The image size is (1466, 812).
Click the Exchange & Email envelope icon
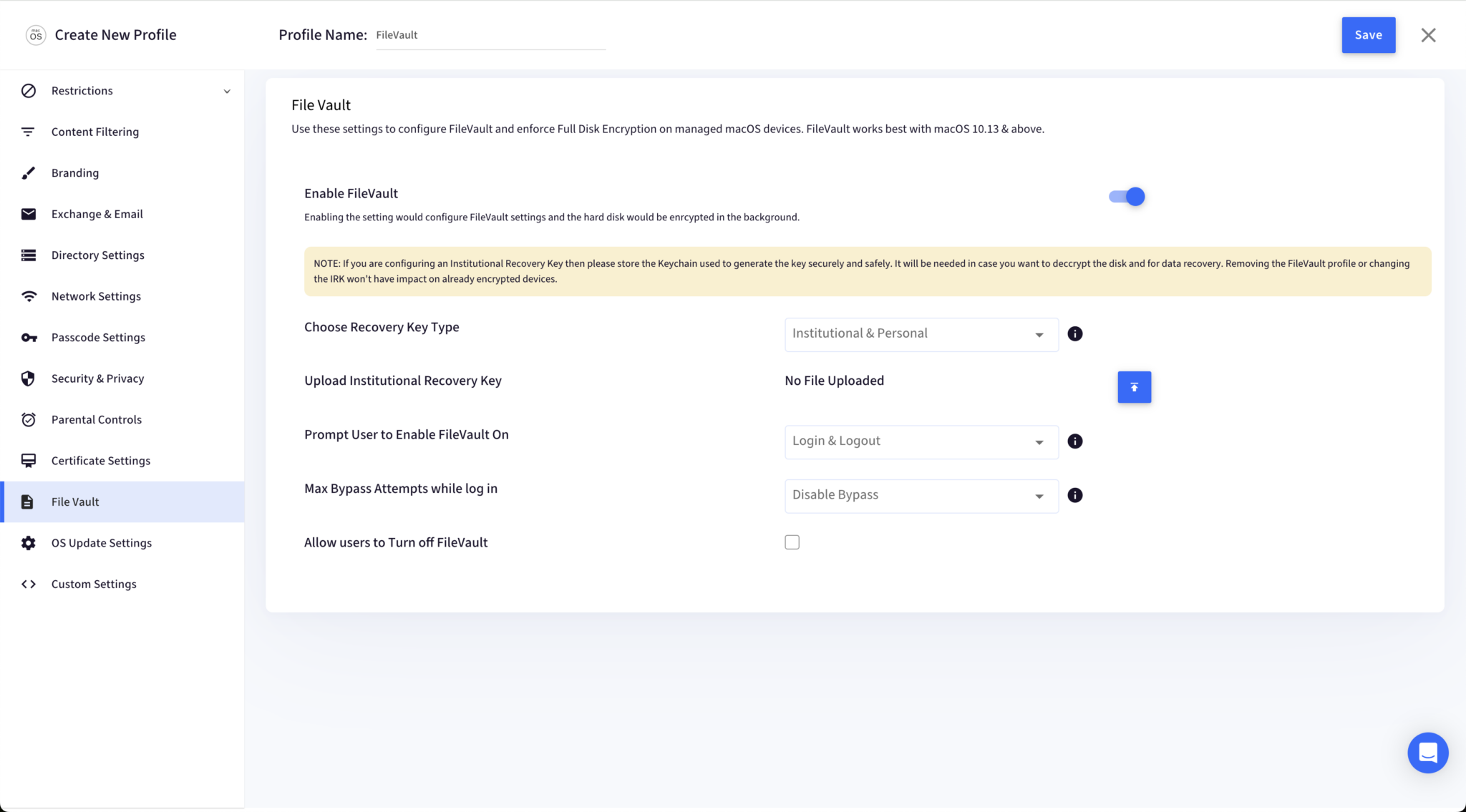(29, 214)
